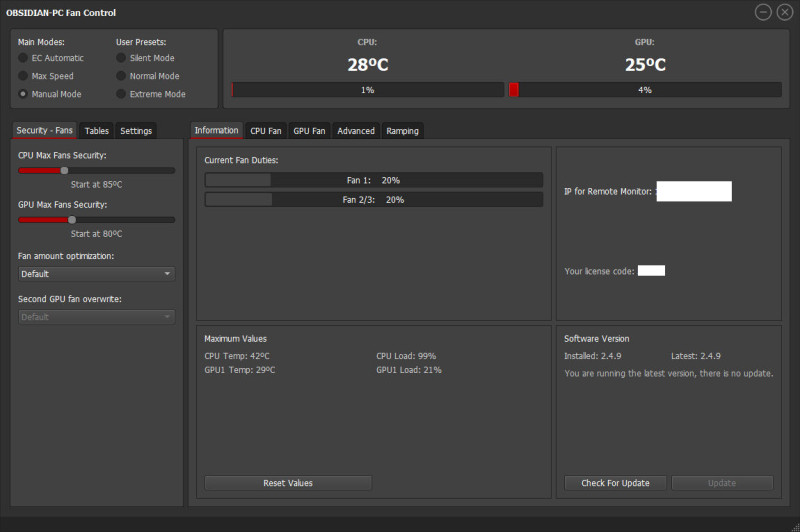
Task: Select EC Automatic main mode
Action: pos(51,58)
